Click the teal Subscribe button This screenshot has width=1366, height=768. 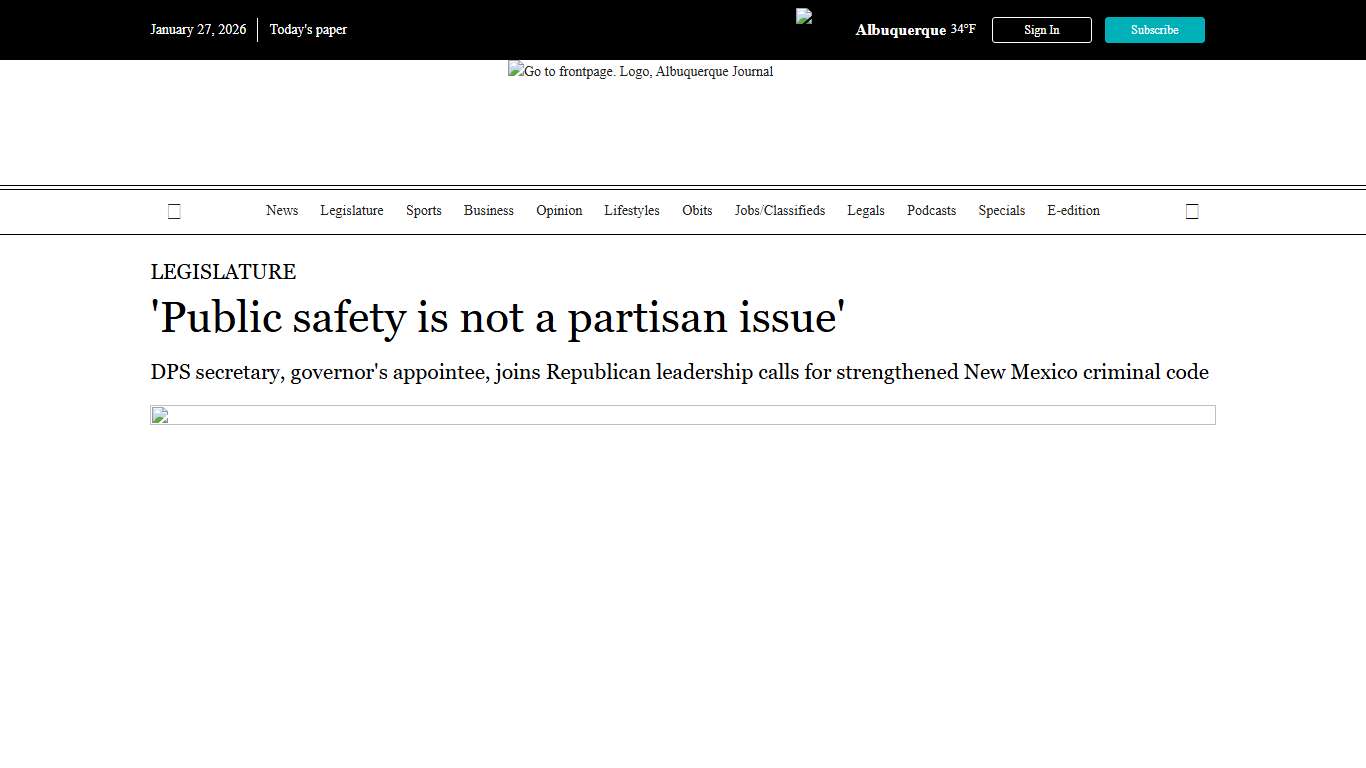[x=1154, y=30]
